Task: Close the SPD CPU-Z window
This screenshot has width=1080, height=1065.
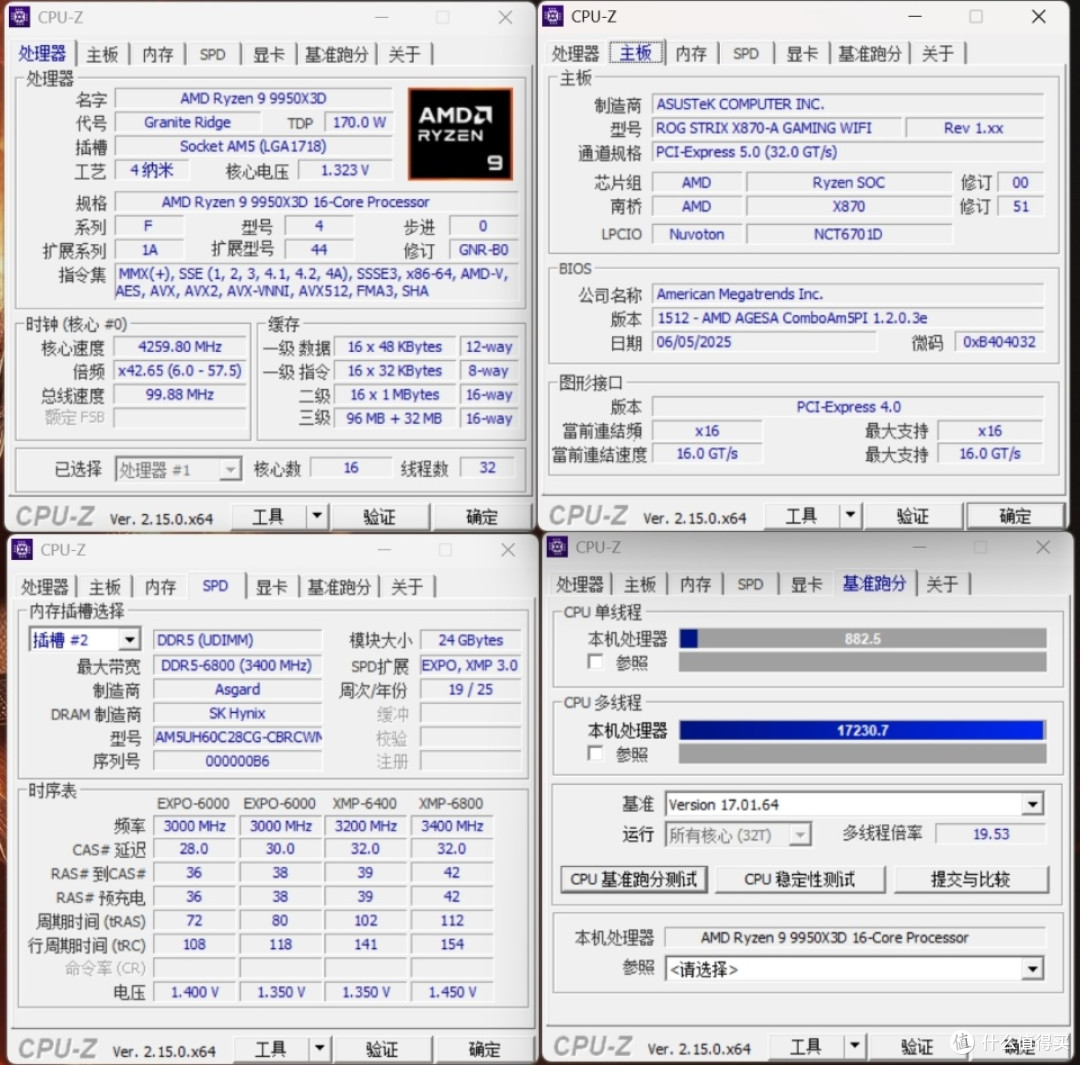Action: tap(508, 550)
